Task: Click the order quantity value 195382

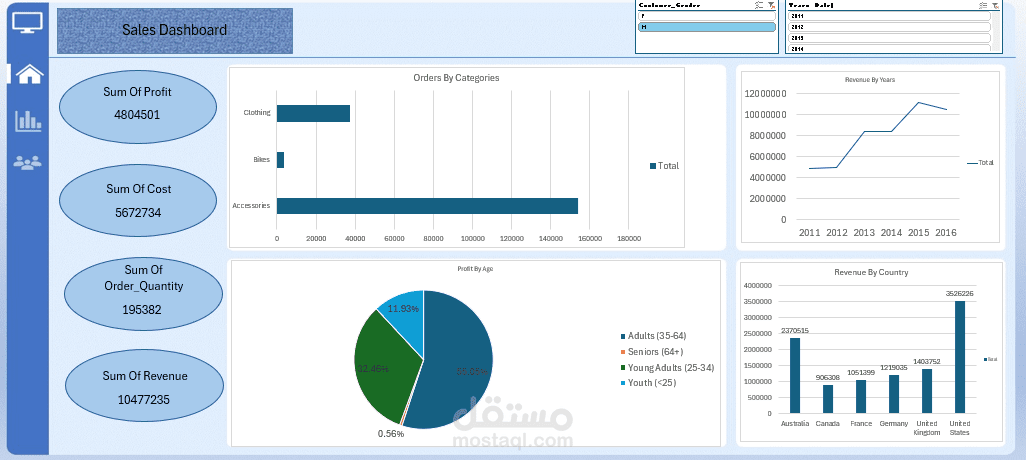Action: coord(141,309)
